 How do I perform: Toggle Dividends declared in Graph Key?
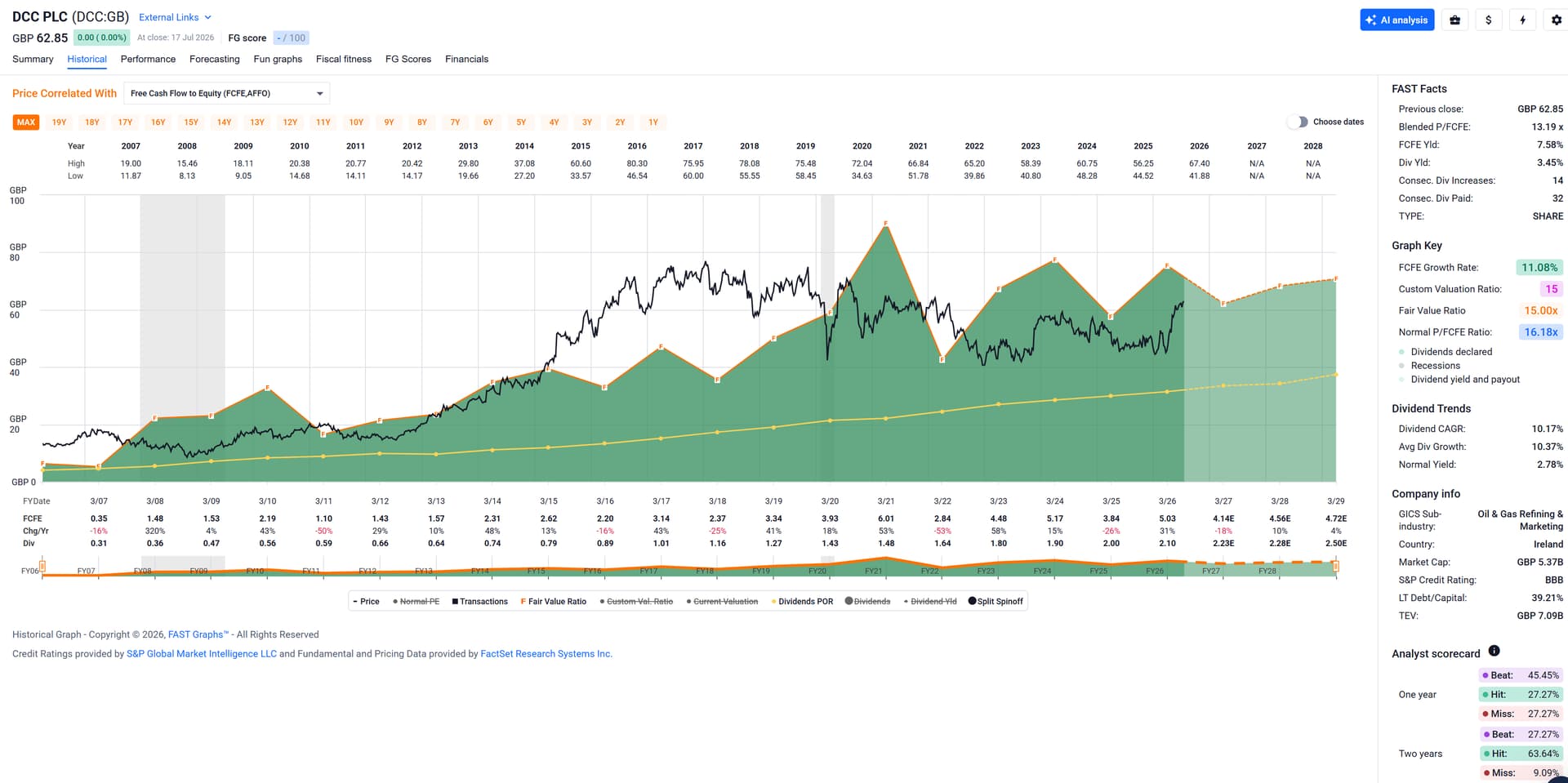(x=1445, y=352)
